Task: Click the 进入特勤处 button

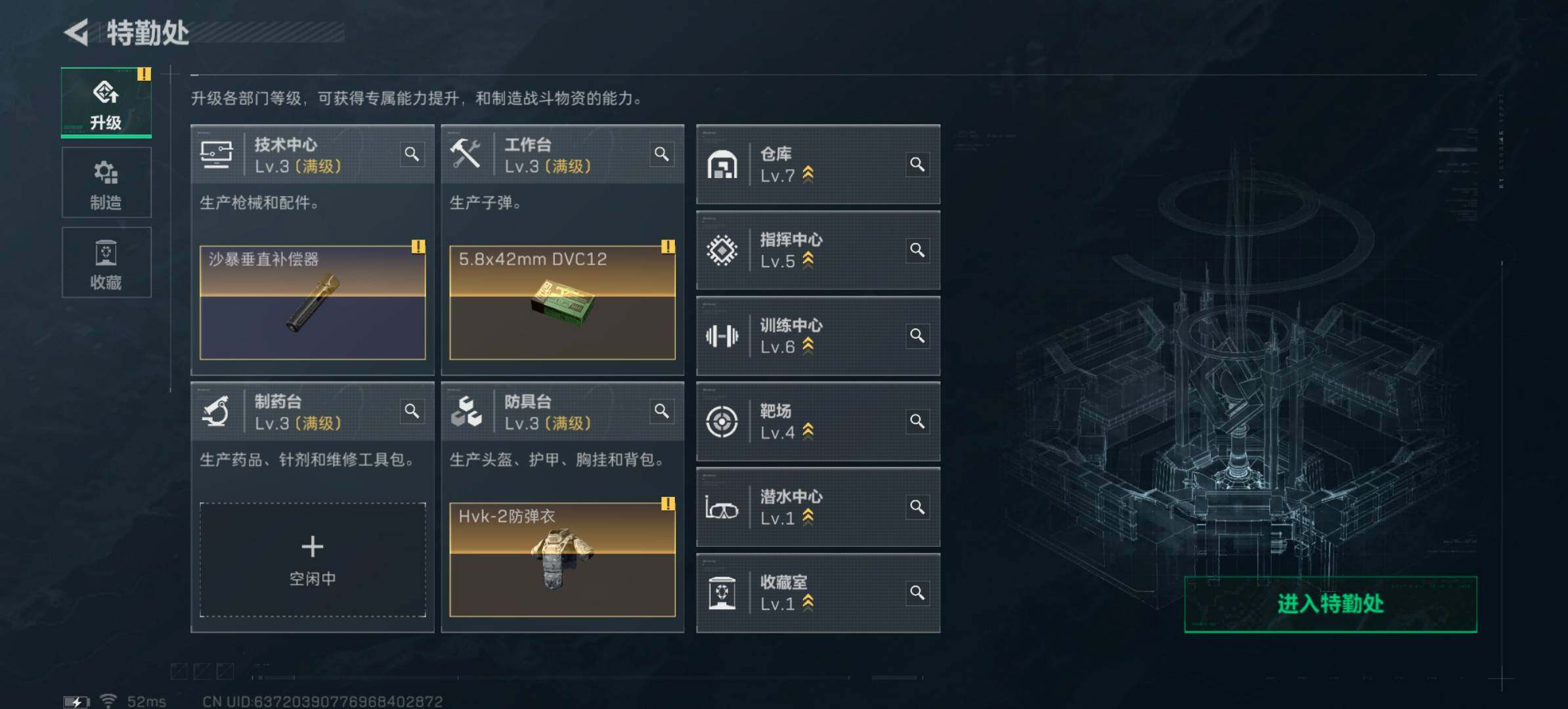Action: click(x=1330, y=604)
